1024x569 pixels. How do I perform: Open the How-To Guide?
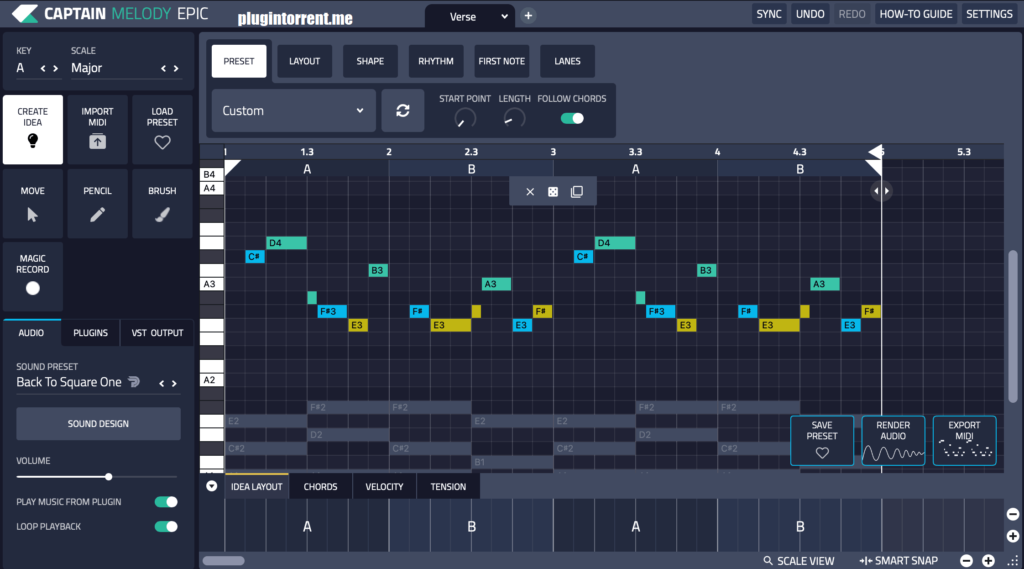(x=916, y=14)
